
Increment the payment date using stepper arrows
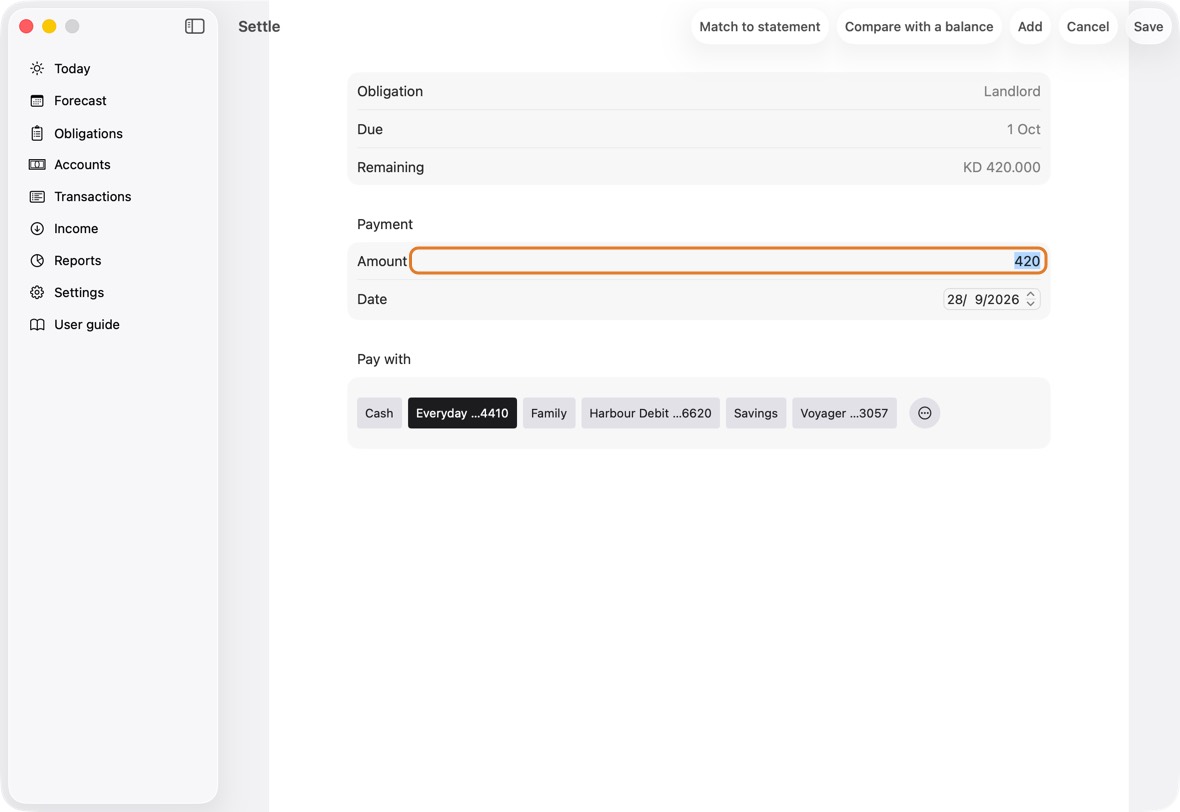click(x=1031, y=294)
